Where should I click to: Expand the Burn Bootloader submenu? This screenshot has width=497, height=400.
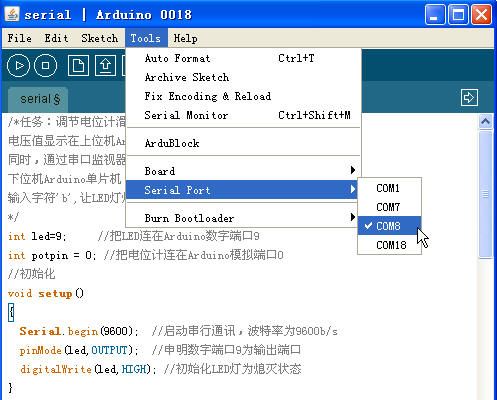click(x=243, y=218)
